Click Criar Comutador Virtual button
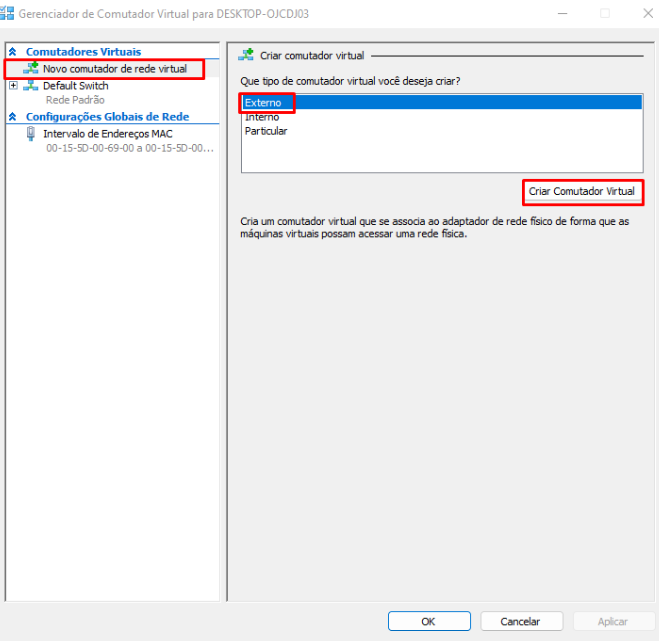Screen dimensions: 659x641 582,192
